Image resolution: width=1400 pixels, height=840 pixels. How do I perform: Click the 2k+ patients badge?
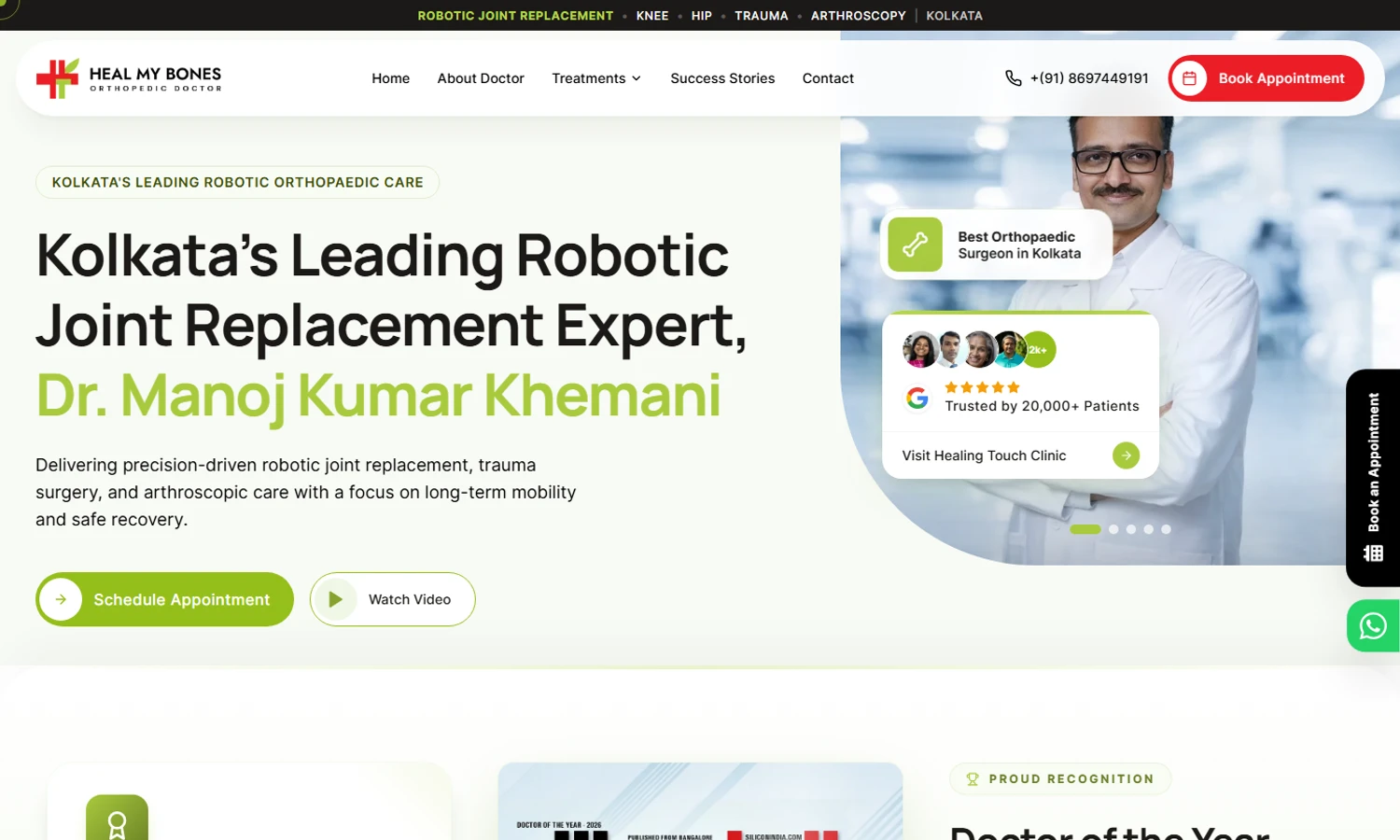(x=1038, y=350)
